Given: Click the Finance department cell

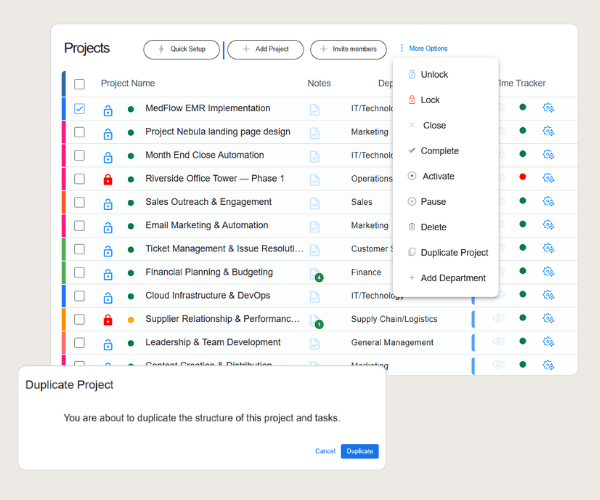Looking at the screenshot, I should pyautogui.click(x=366, y=272).
